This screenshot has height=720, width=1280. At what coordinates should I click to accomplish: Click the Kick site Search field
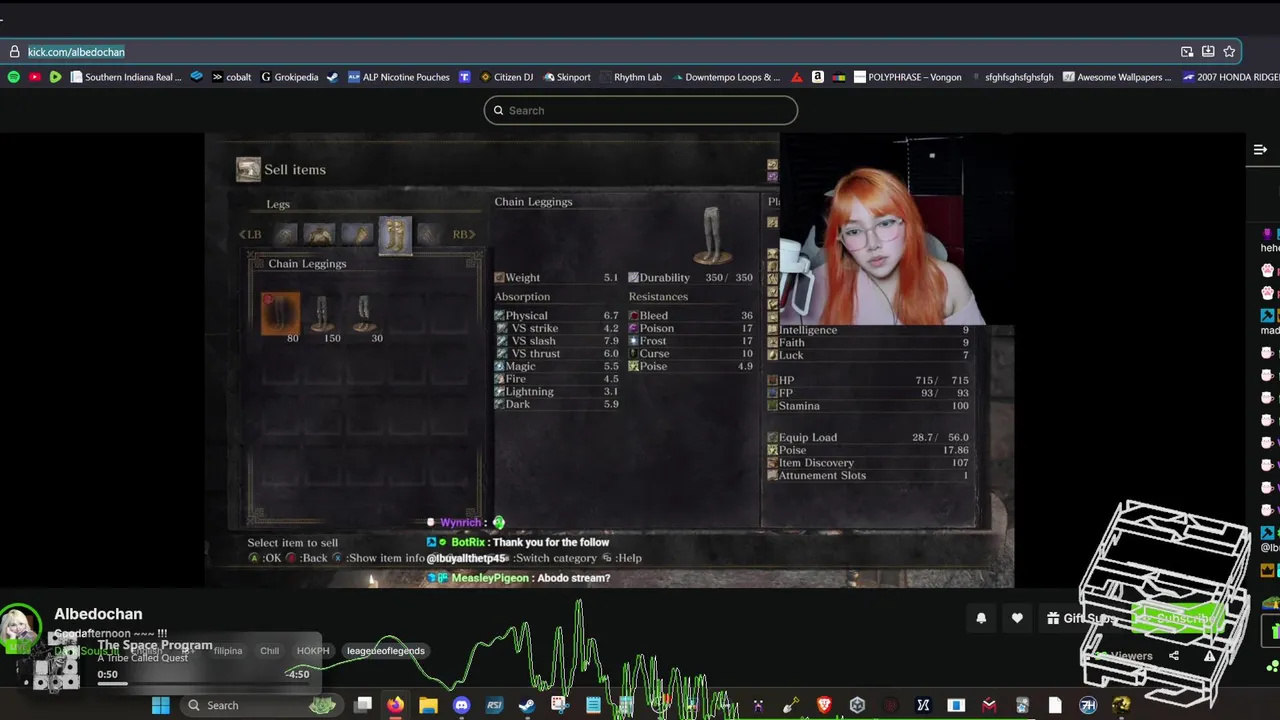(x=640, y=110)
